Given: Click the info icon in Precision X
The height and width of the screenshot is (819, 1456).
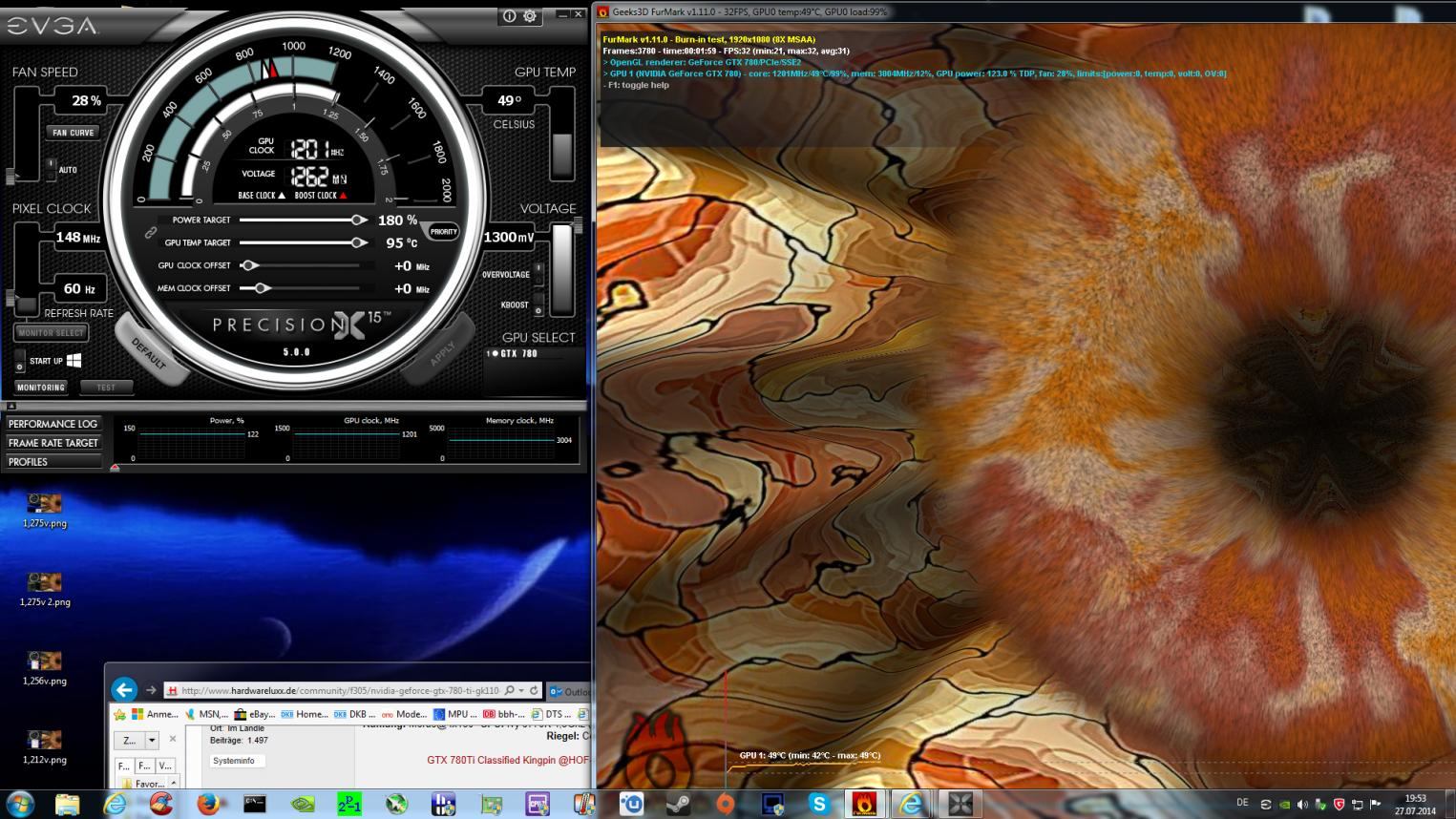Looking at the screenshot, I should [x=509, y=16].
